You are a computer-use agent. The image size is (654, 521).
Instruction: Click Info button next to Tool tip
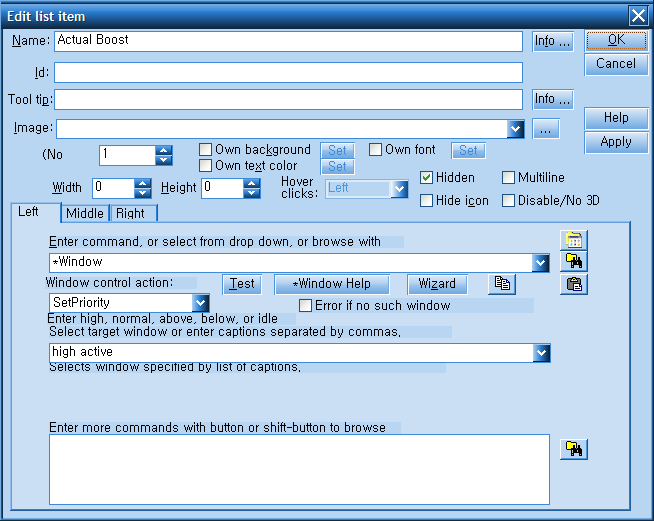click(553, 100)
